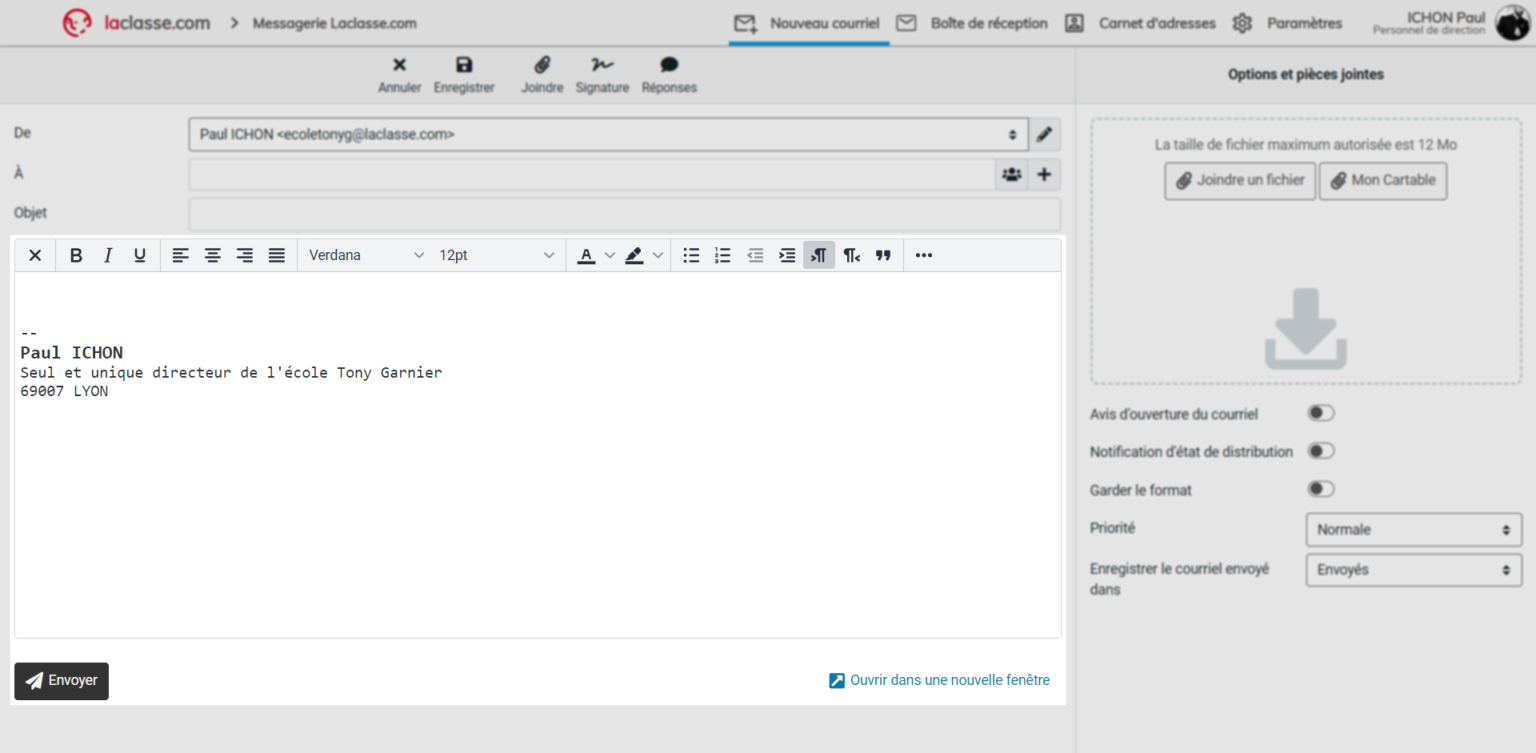Apply italic formatting

point(108,255)
